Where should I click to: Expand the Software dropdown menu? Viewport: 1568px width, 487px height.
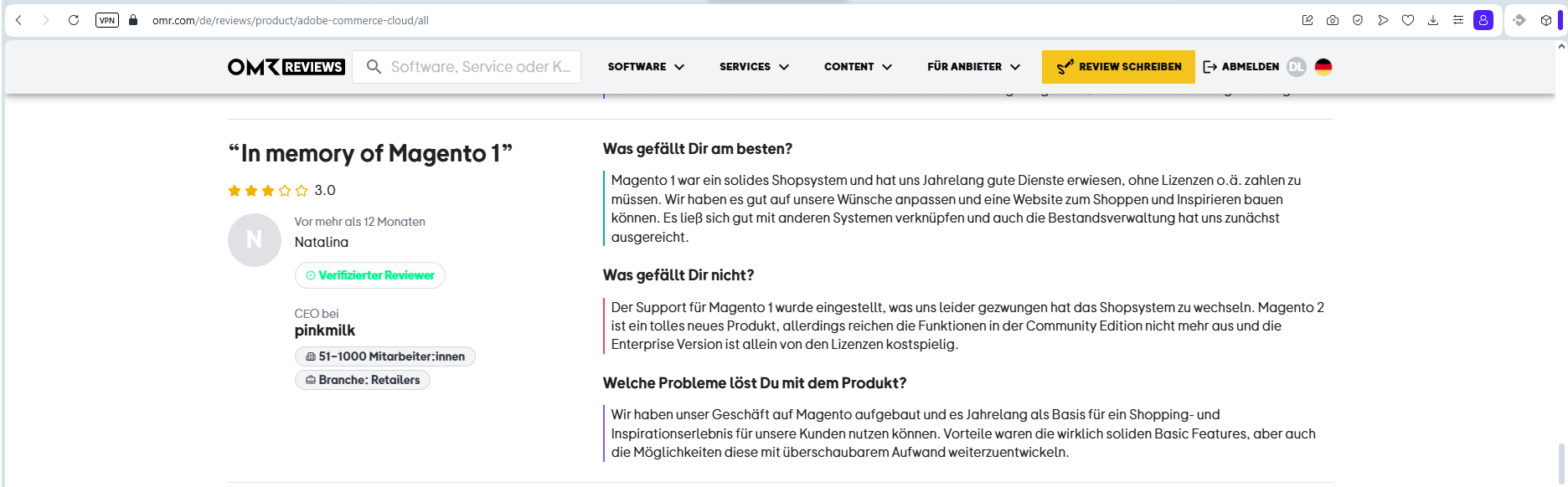click(646, 67)
